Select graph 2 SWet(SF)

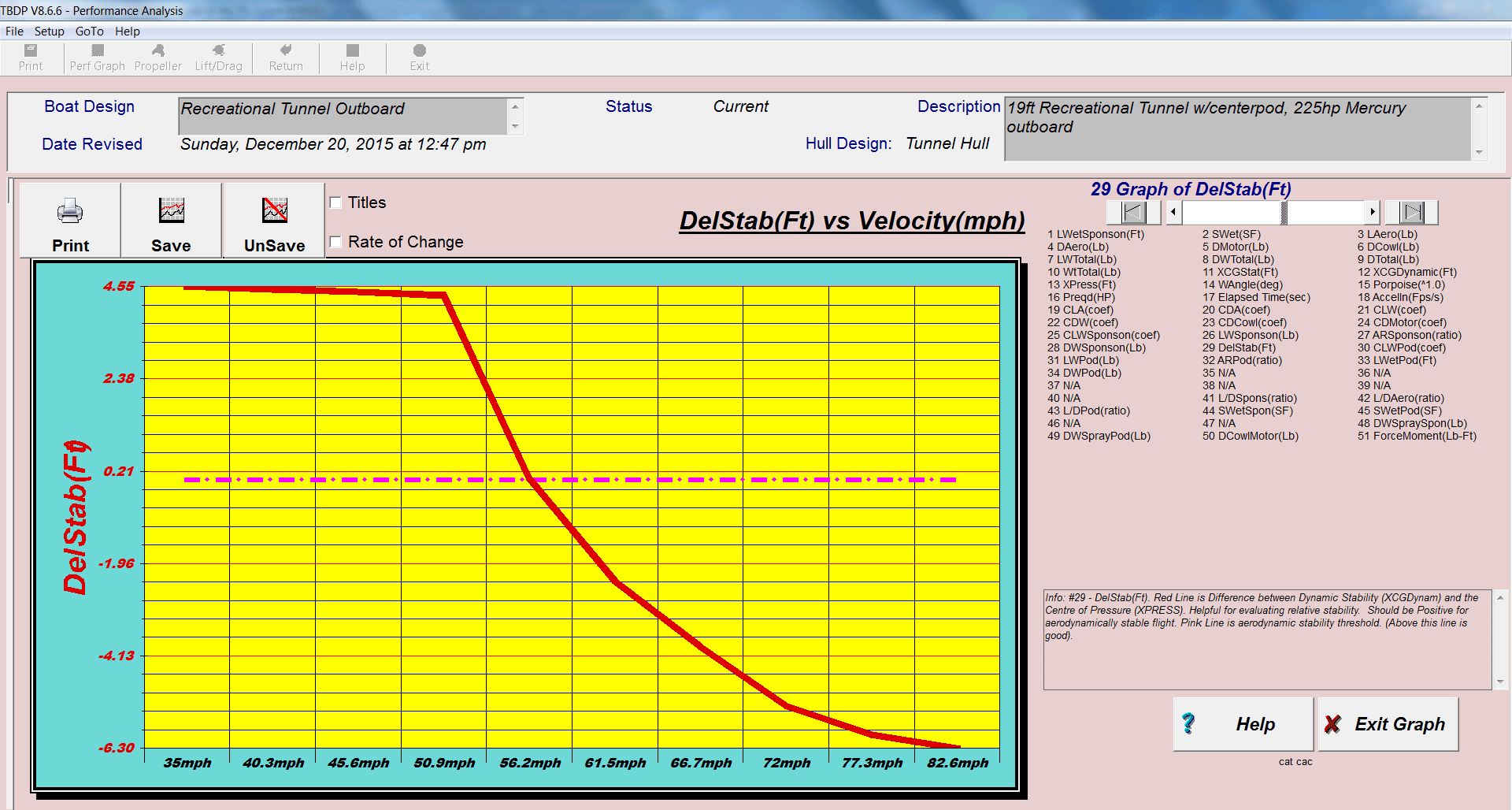pos(1231,234)
